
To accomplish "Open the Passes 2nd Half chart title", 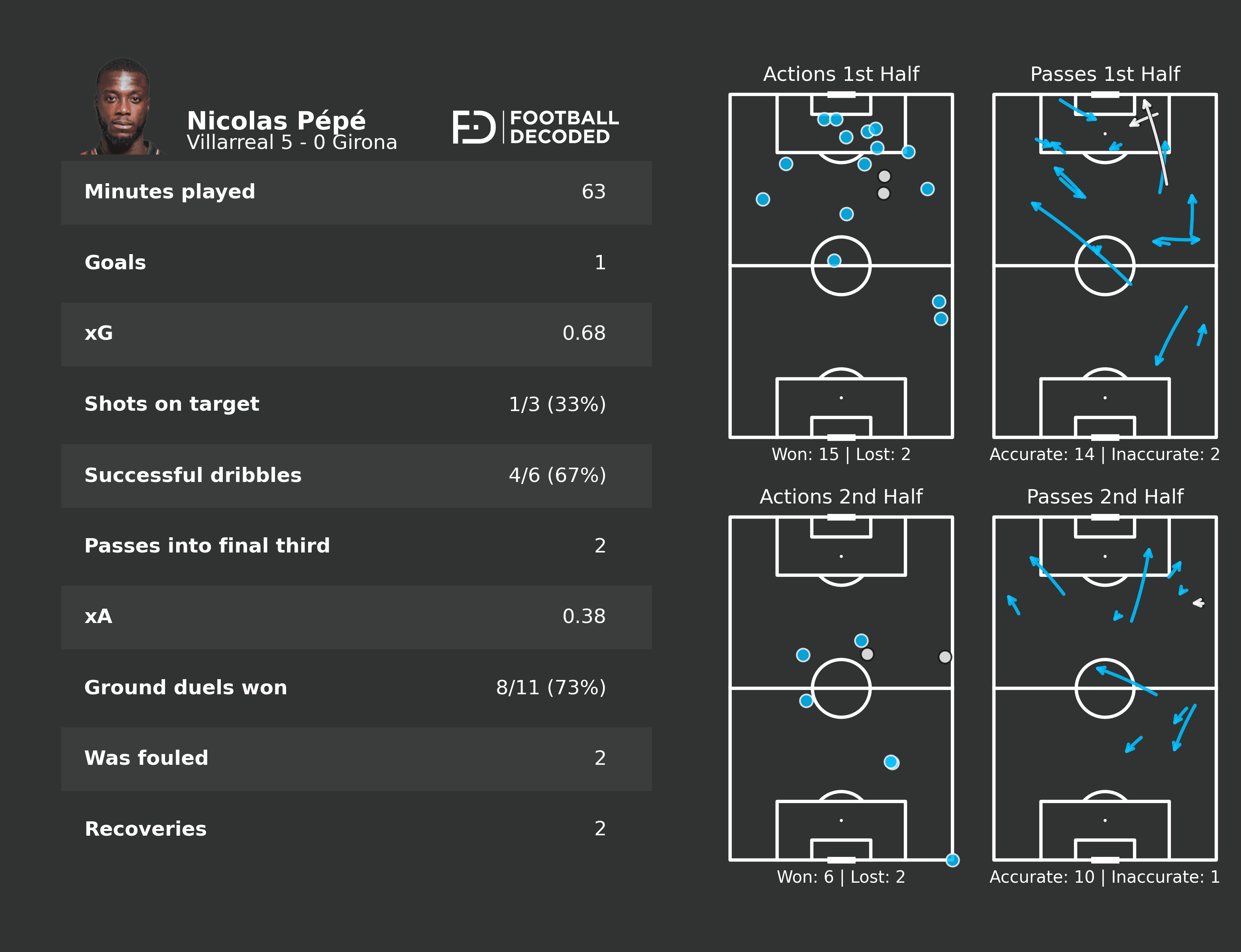I will click(1104, 497).
